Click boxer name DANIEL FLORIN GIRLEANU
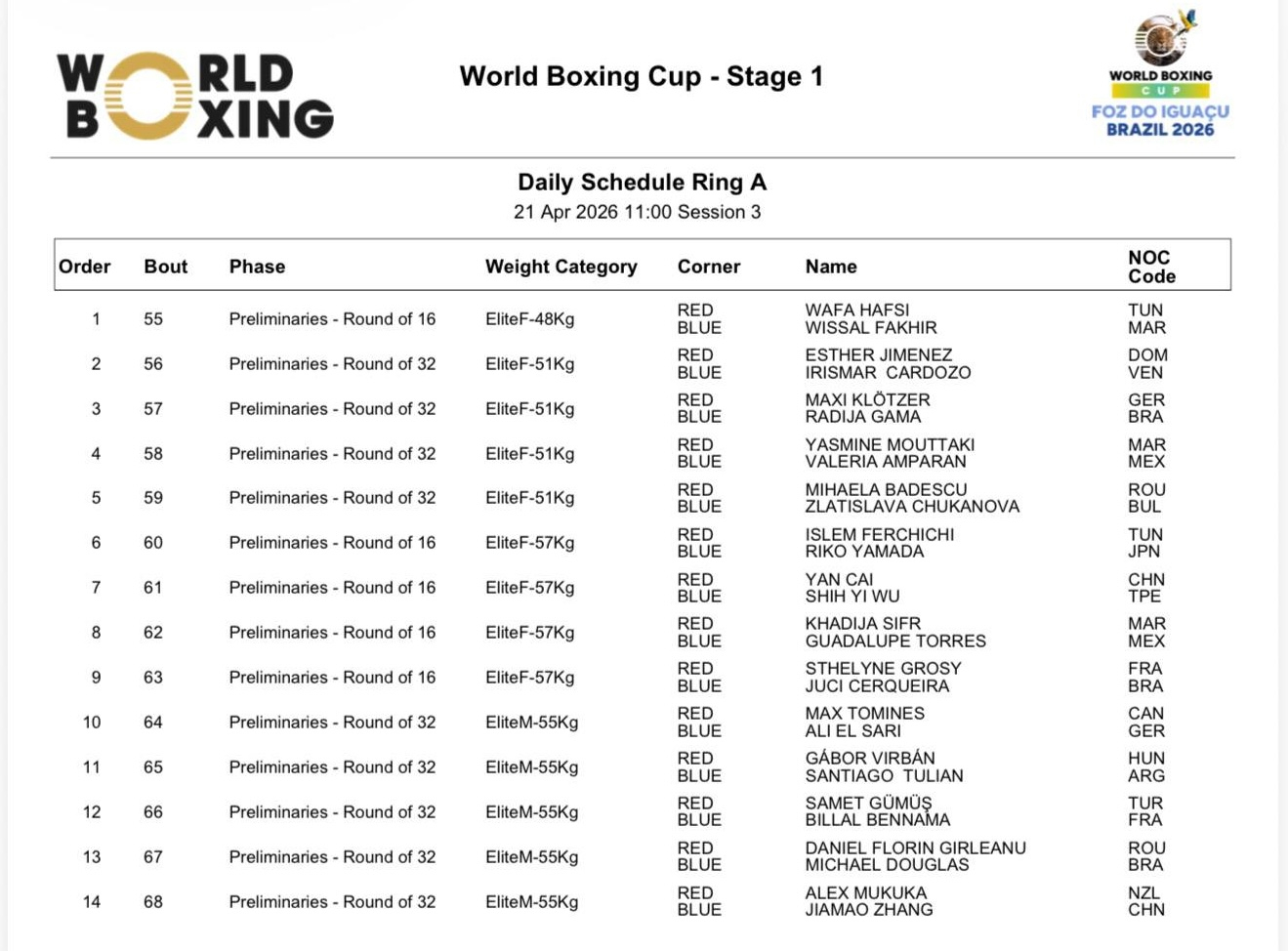The image size is (1288, 951). (x=915, y=848)
